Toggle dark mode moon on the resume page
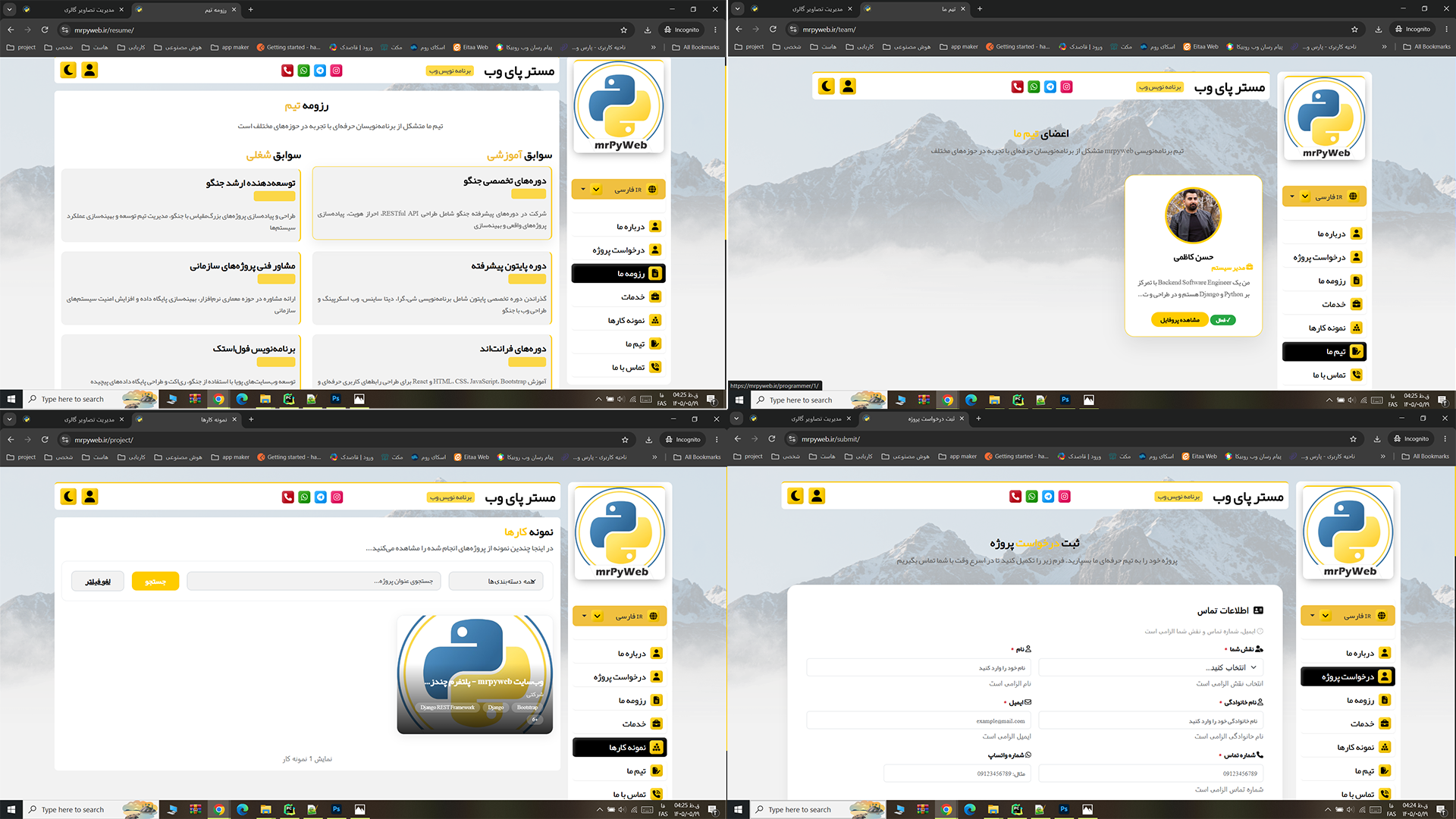 (68, 71)
